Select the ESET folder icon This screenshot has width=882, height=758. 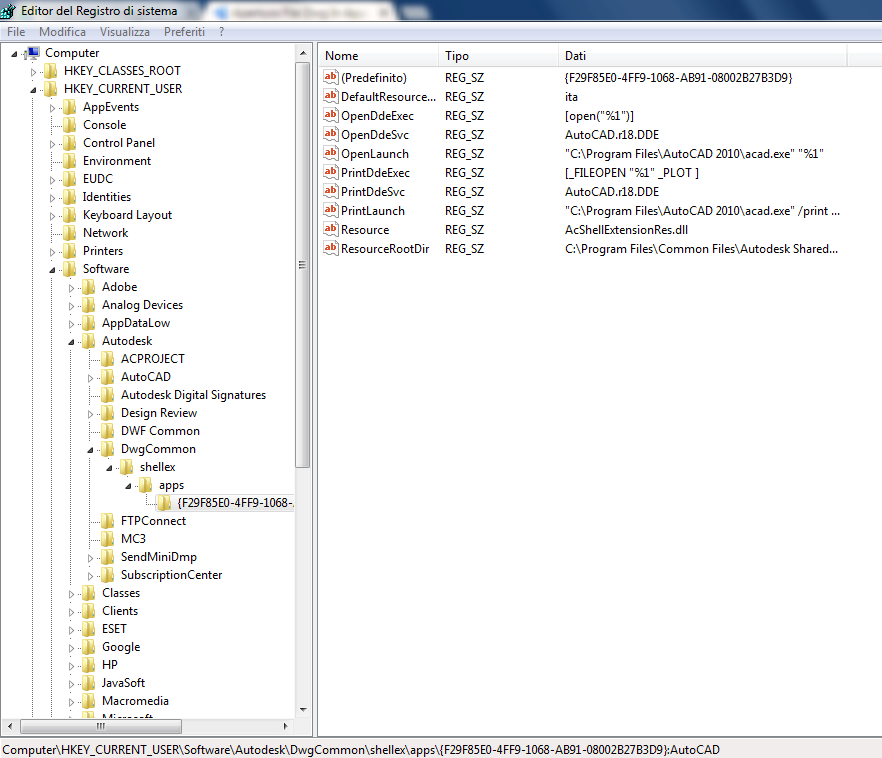coord(88,629)
